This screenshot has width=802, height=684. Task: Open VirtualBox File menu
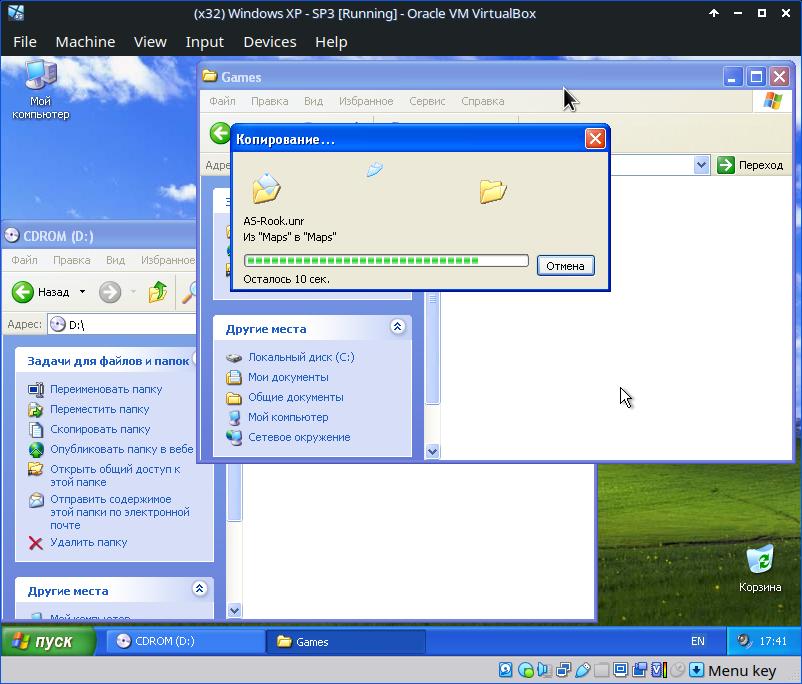coord(25,41)
